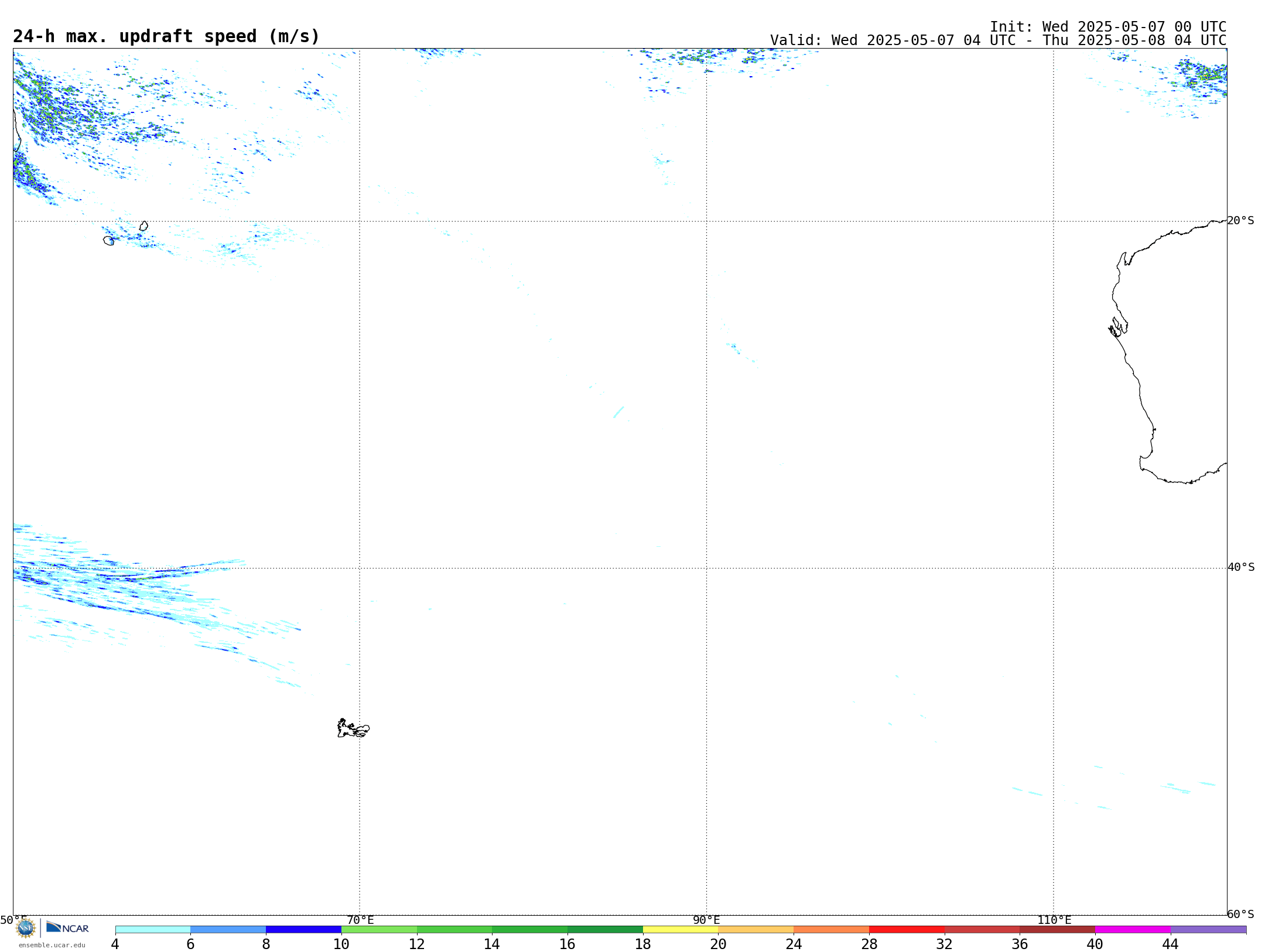Click the light cyan 4–6 color swatch
The height and width of the screenshot is (952, 1265).
click(153, 929)
